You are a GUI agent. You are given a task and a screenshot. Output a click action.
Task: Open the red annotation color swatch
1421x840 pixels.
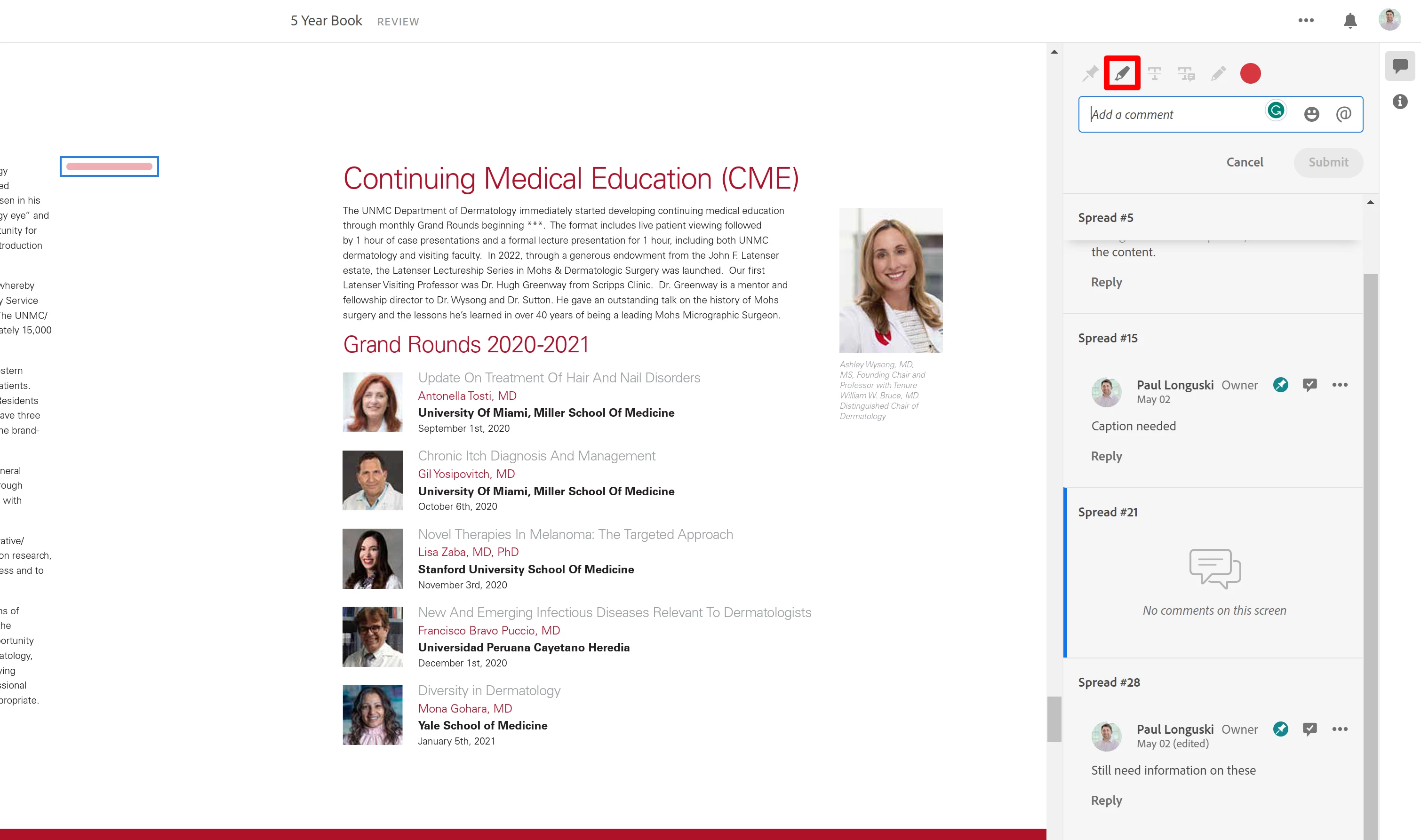pyautogui.click(x=1250, y=73)
